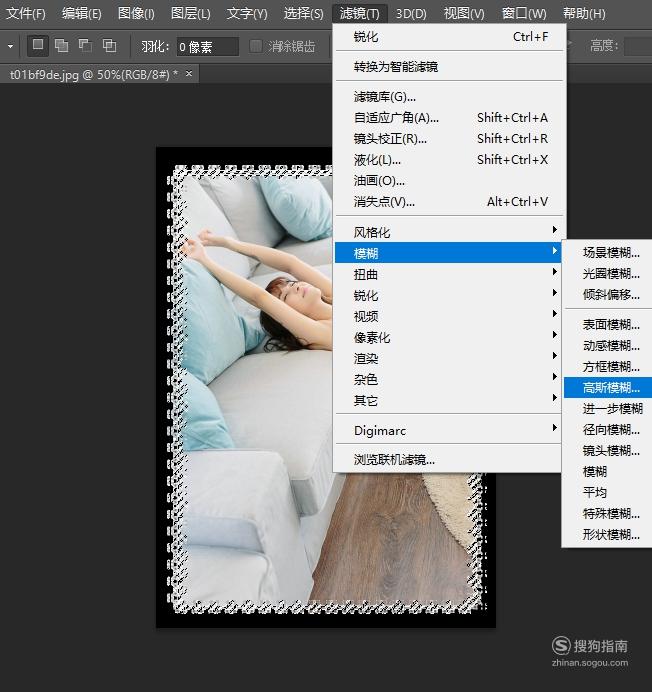The width and height of the screenshot is (652, 692).
Task: Select plain 模糊 in blur submenu
Action: (608, 471)
